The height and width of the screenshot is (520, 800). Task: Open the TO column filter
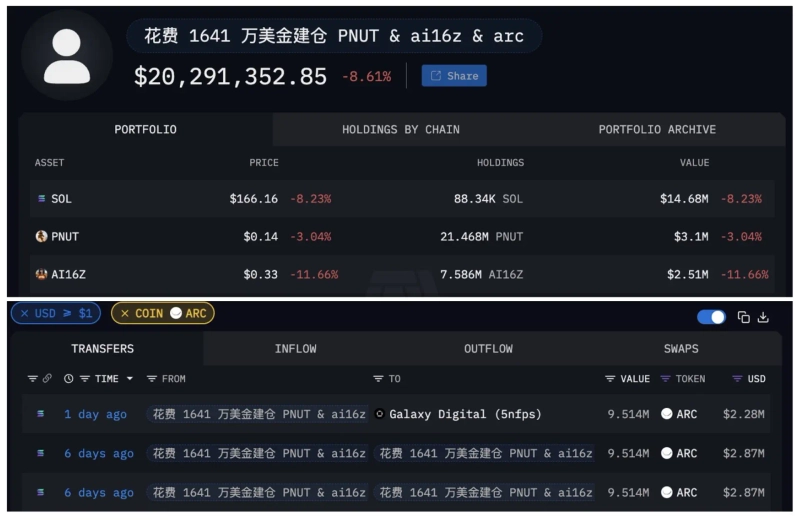click(x=378, y=379)
